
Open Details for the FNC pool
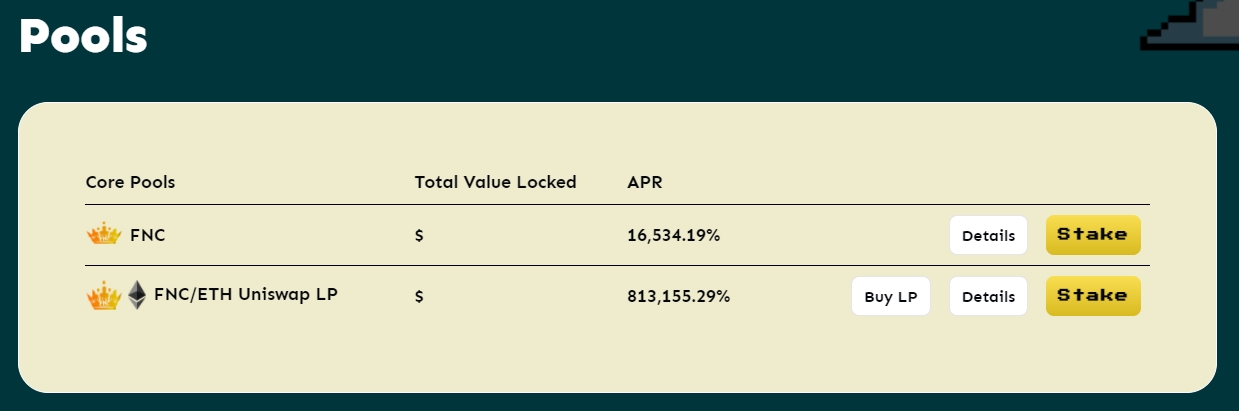tap(988, 236)
